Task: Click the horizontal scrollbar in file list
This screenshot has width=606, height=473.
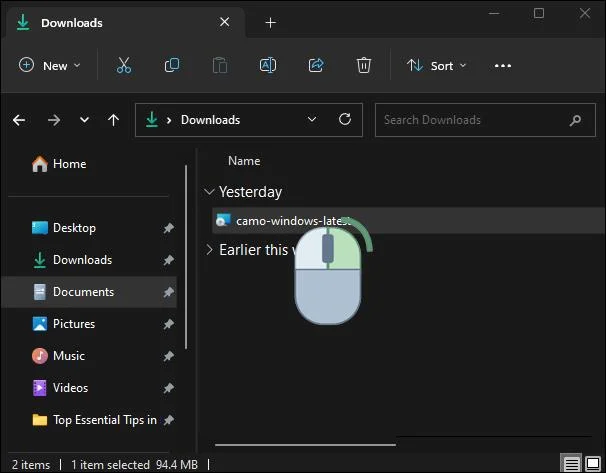Action: 305,445
